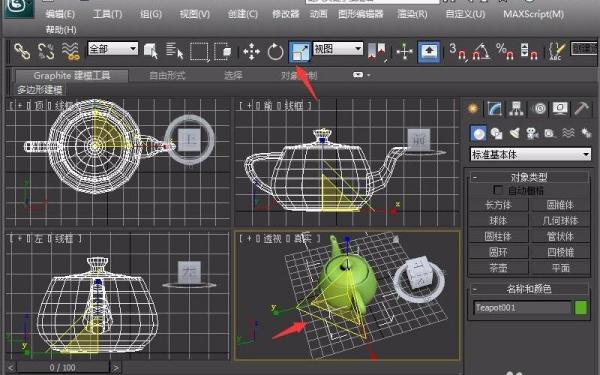This screenshot has height=375, width=600.
Task: Open the 渲染(R) menu
Action: [412, 15]
